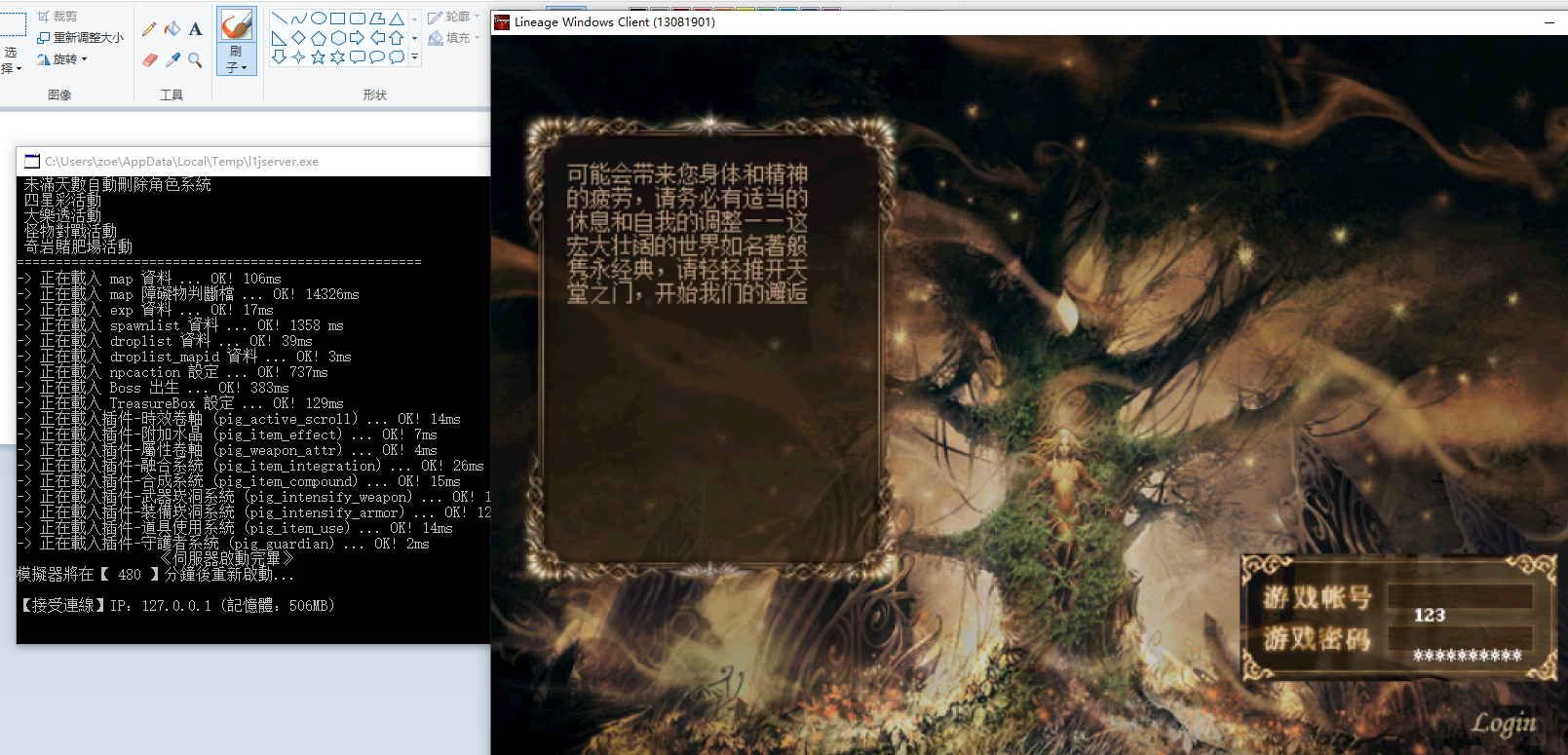This screenshot has height=755, width=1568.
Task: Minimize the Lineage Windows Client window
Action: pos(1549,22)
